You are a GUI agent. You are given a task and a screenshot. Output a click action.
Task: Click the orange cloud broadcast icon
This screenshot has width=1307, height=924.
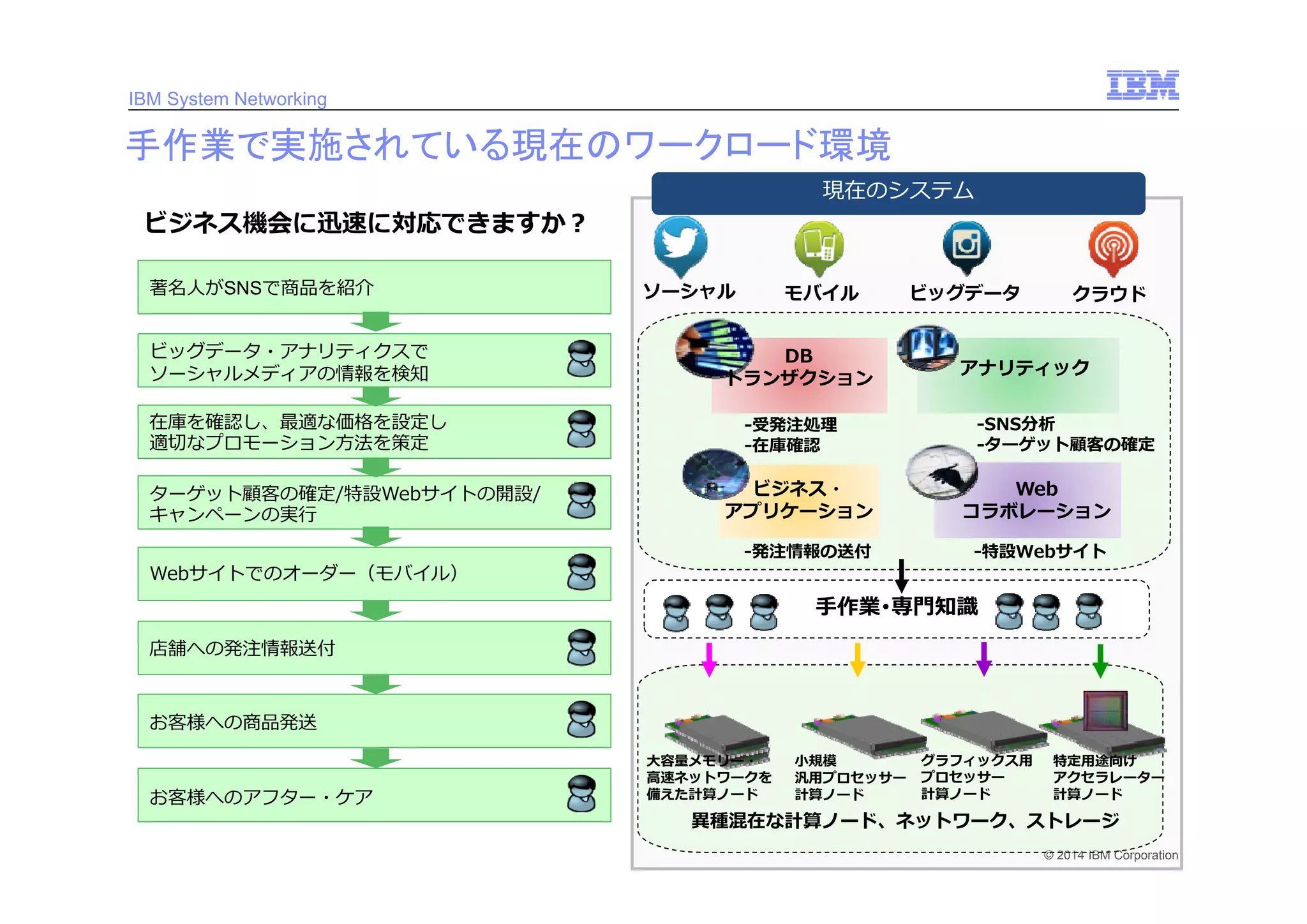tap(1113, 246)
